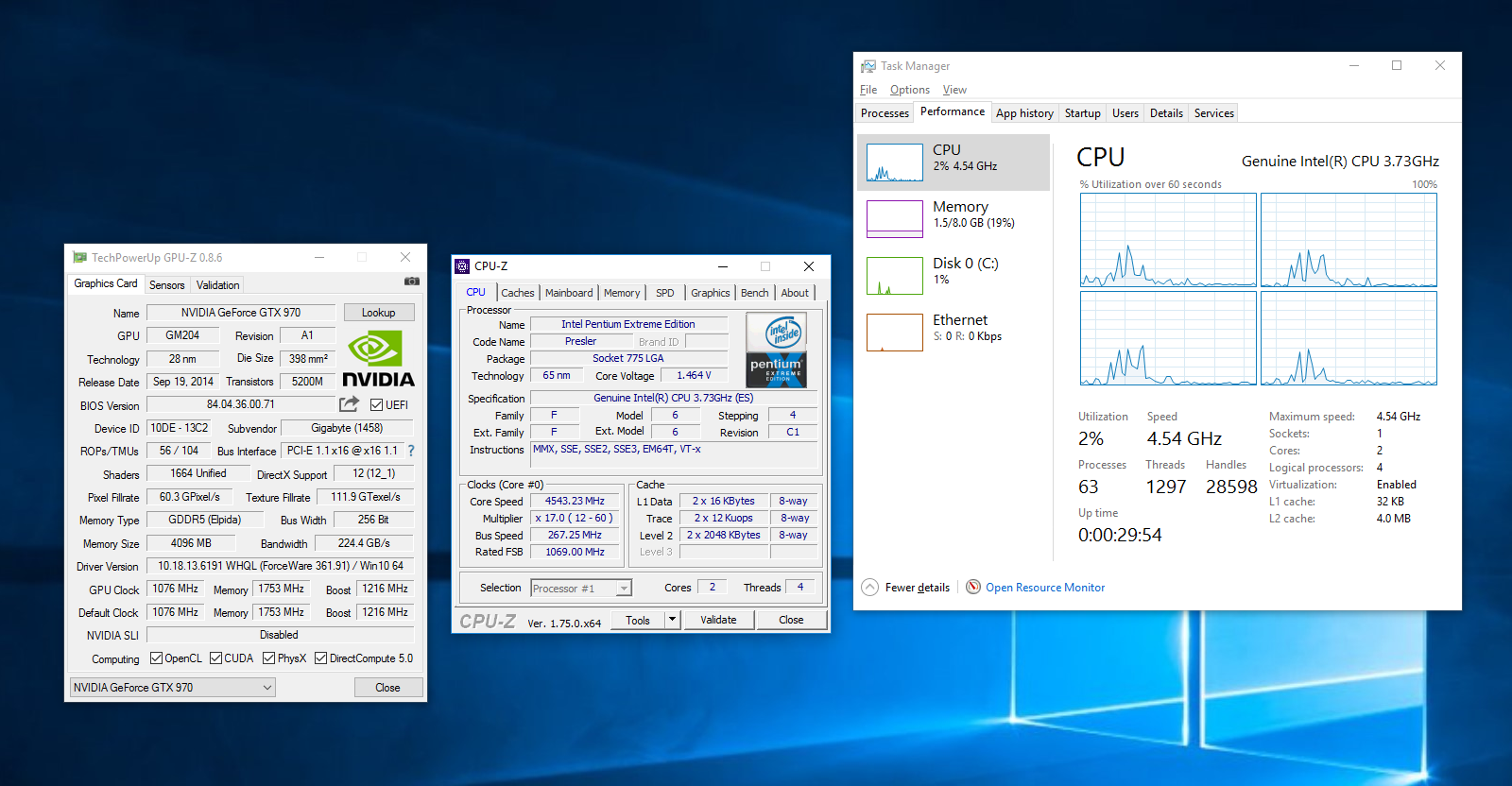Open the About tab in CPU-Z
Viewport: 1512px width, 786px height.
(795, 293)
